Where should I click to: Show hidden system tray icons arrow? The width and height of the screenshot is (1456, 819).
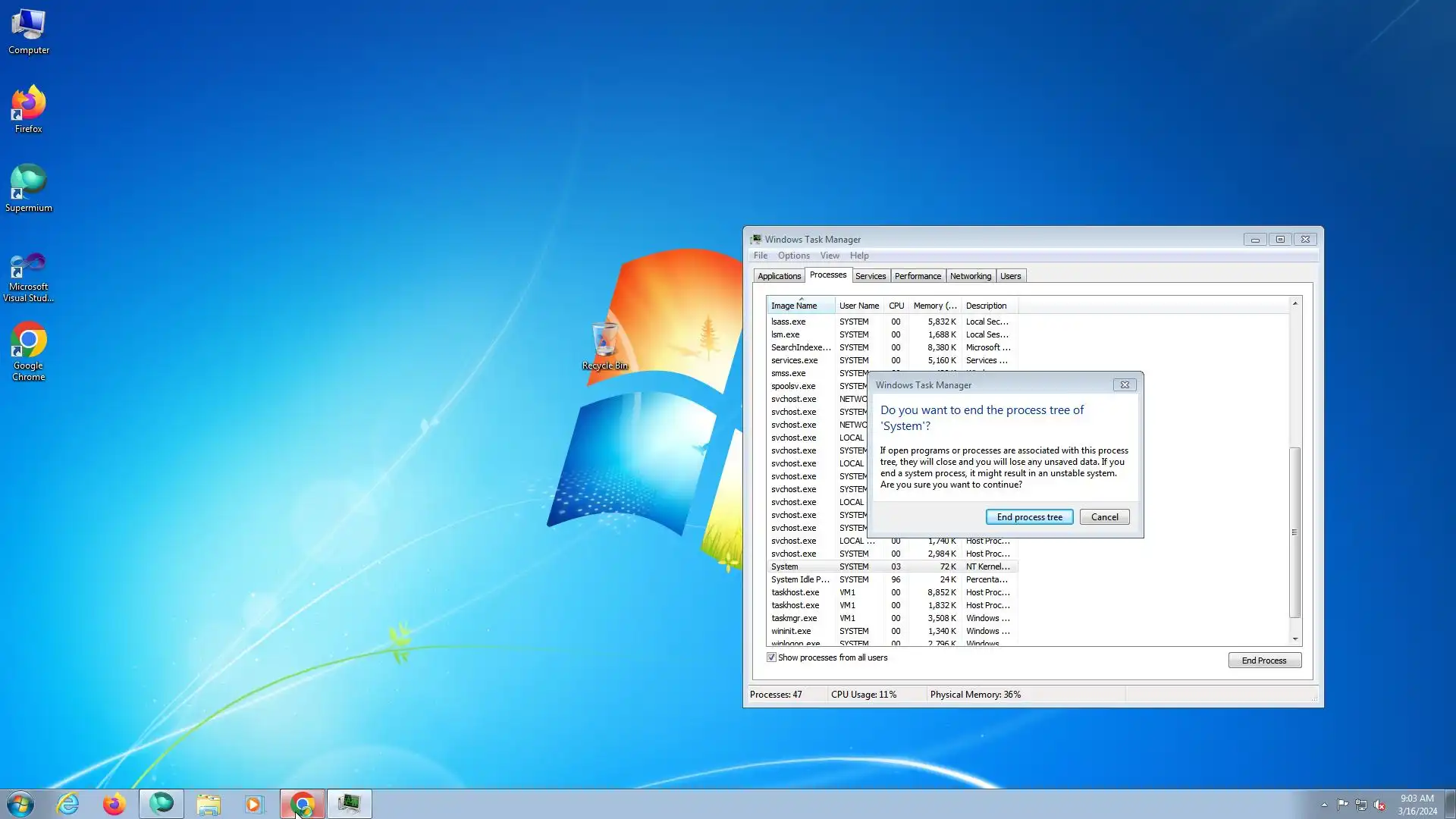coord(1324,805)
